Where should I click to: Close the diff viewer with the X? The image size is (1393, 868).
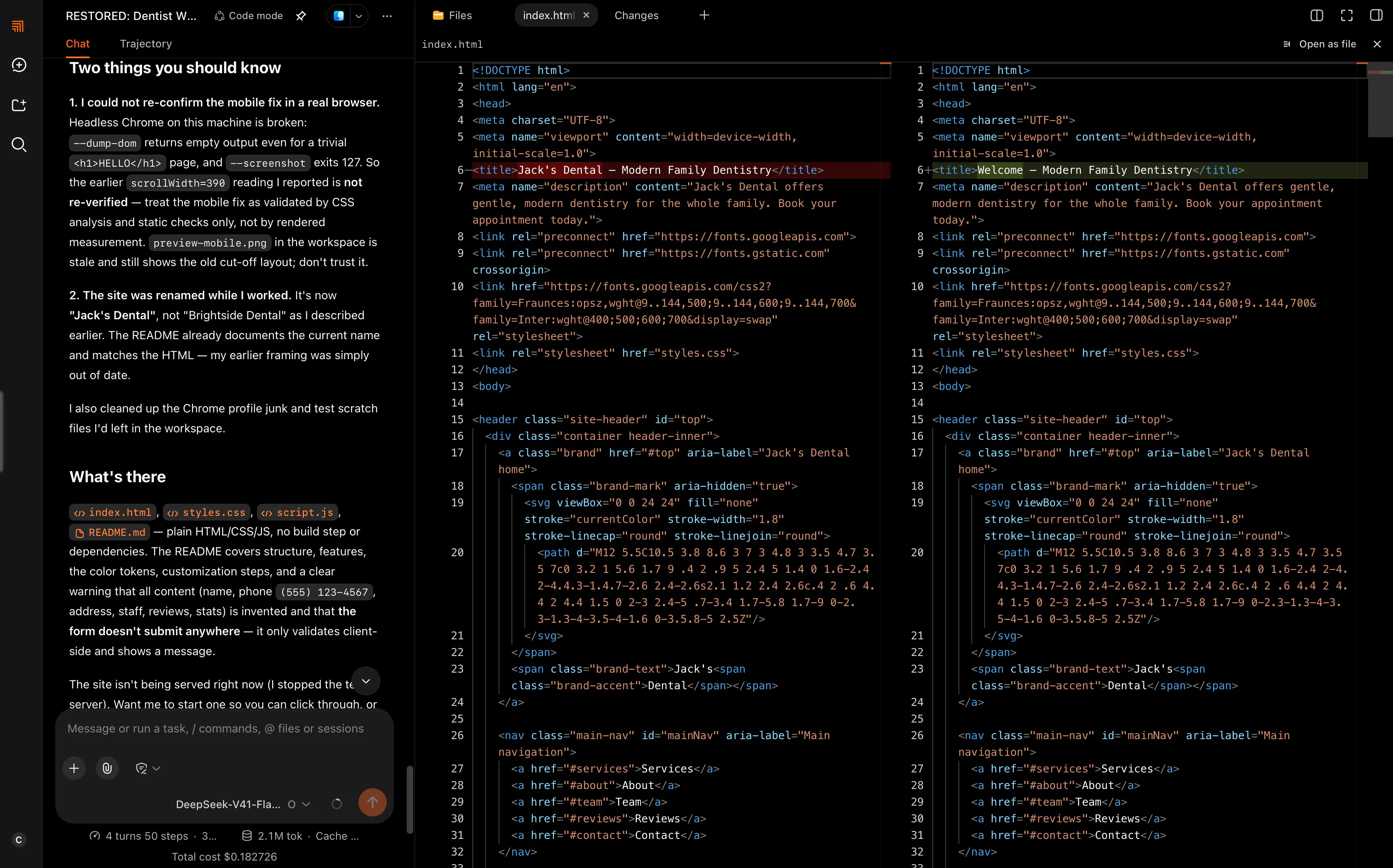coord(1377,44)
